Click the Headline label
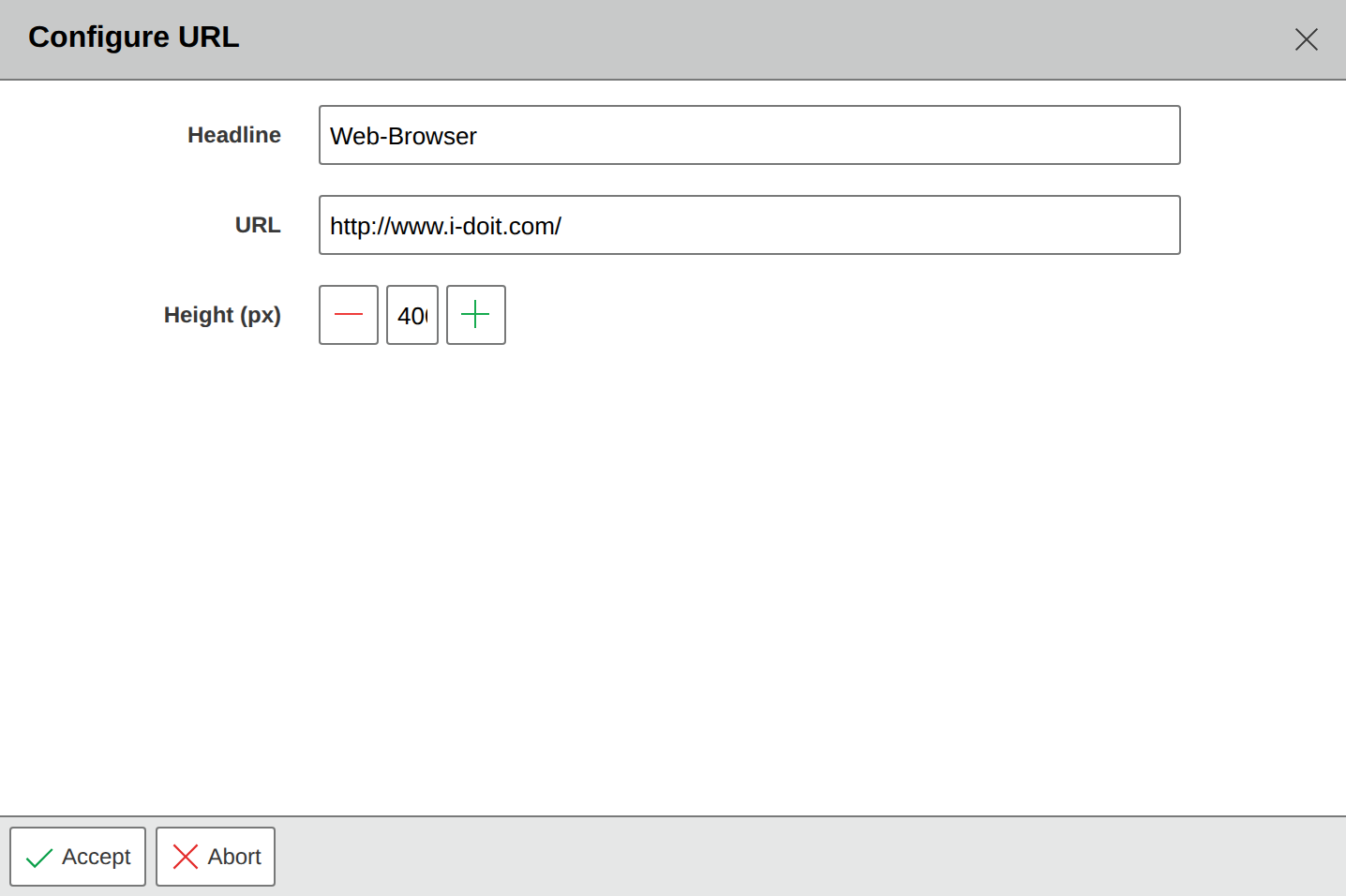The width and height of the screenshot is (1346, 896). [x=234, y=135]
